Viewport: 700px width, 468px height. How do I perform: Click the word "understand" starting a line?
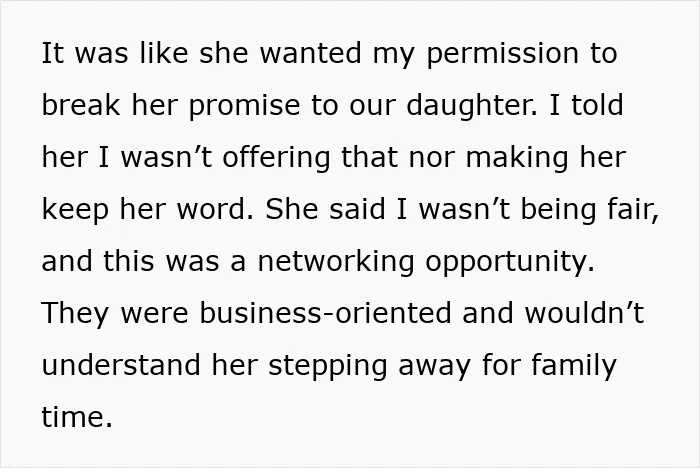tap(121, 364)
